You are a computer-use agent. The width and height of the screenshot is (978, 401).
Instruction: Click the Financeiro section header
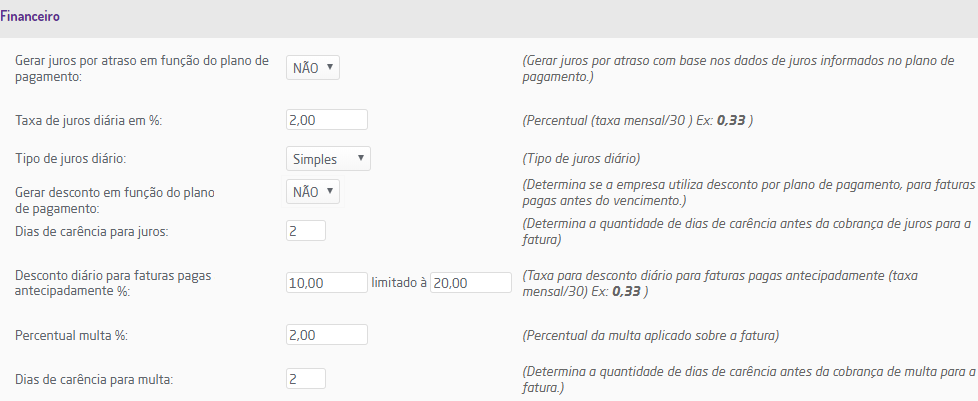coord(42,18)
